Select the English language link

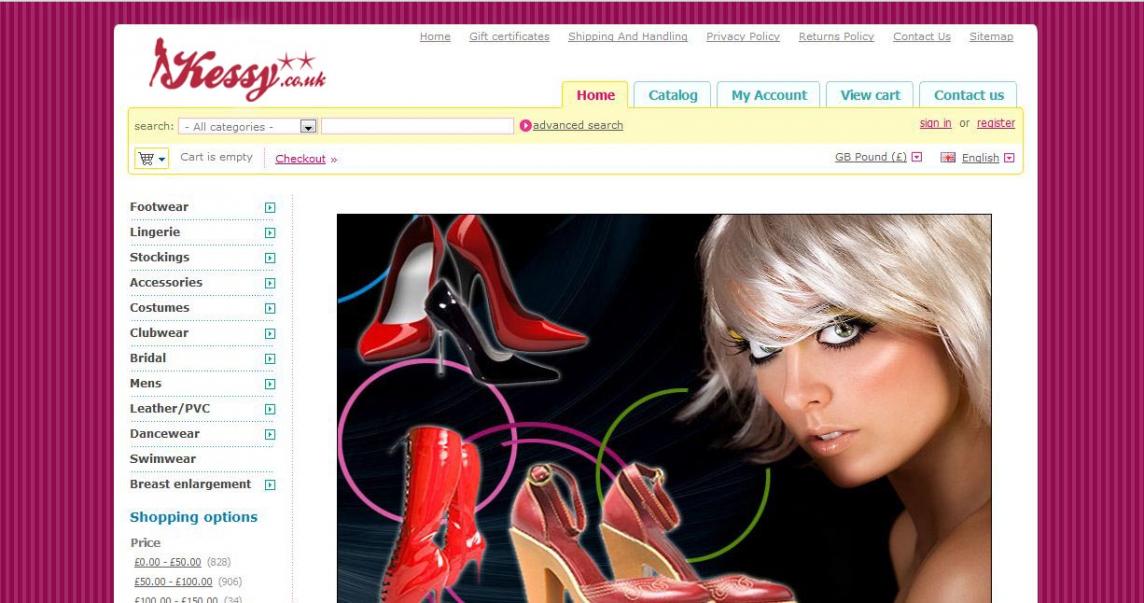(980, 158)
